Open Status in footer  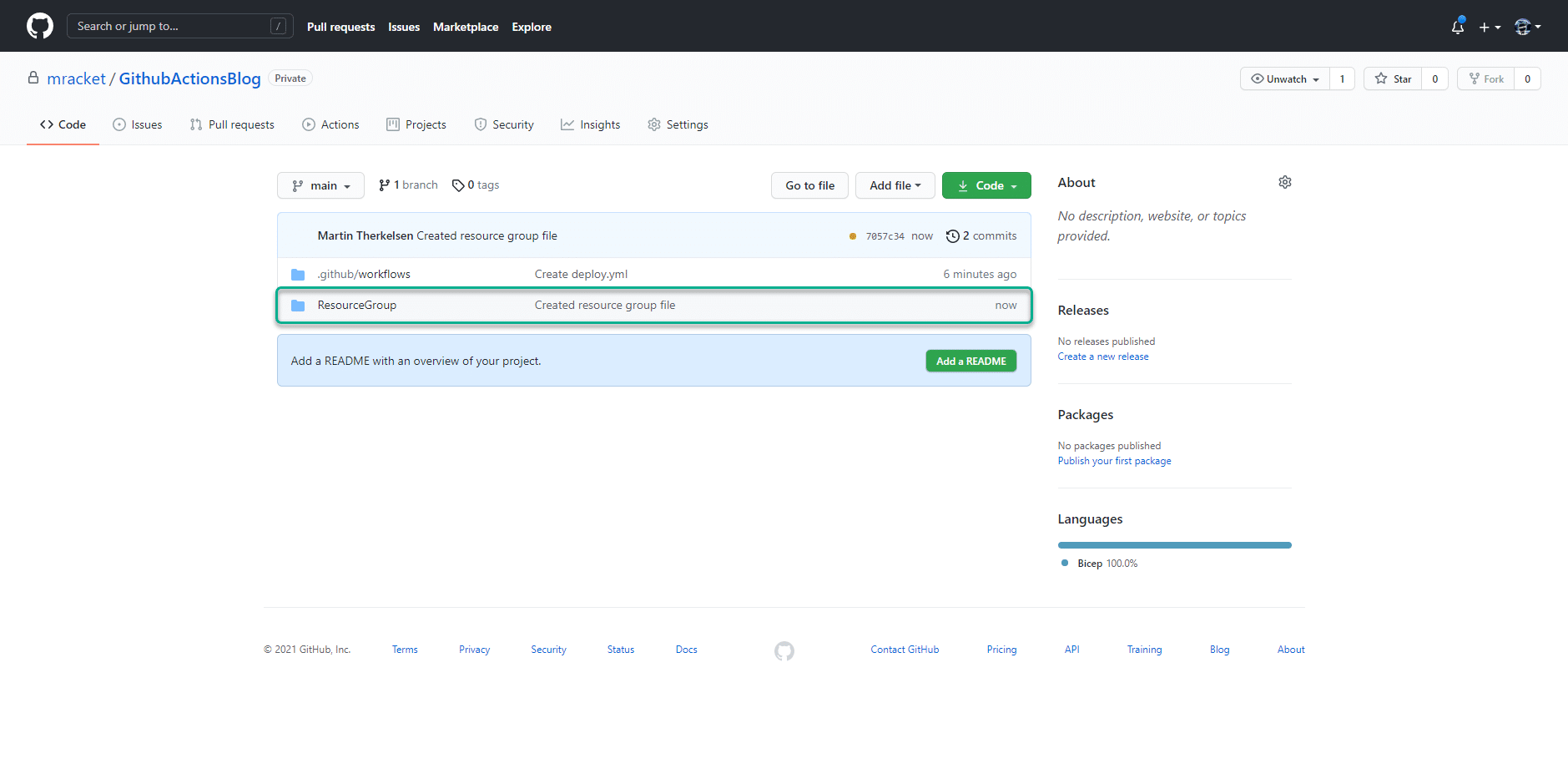pos(621,650)
